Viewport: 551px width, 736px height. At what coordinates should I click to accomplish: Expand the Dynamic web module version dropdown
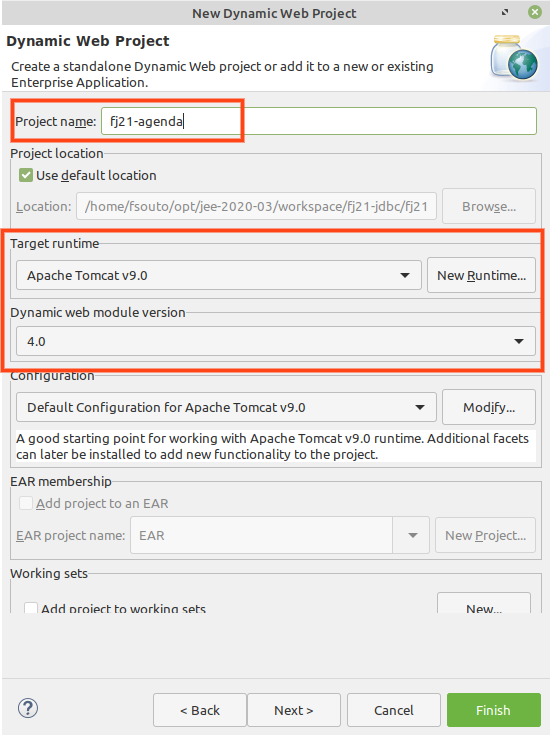pos(276,341)
